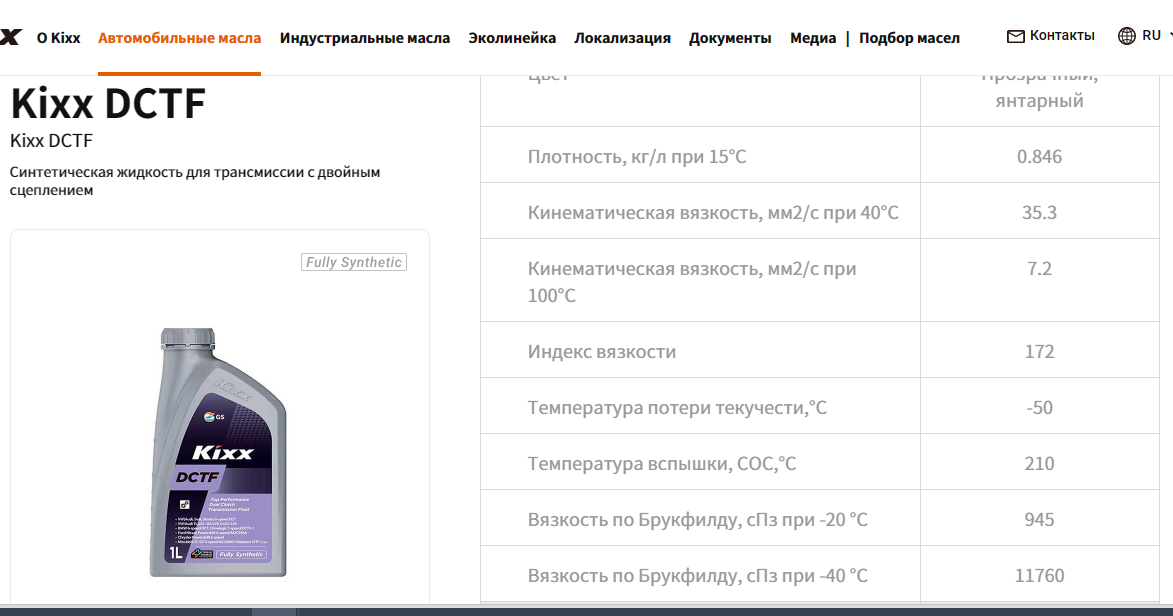This screenshot has width=1173, height=616.
Task: Select the Вязкость по Брукфилду при -20 °C label
Action: 697,520
